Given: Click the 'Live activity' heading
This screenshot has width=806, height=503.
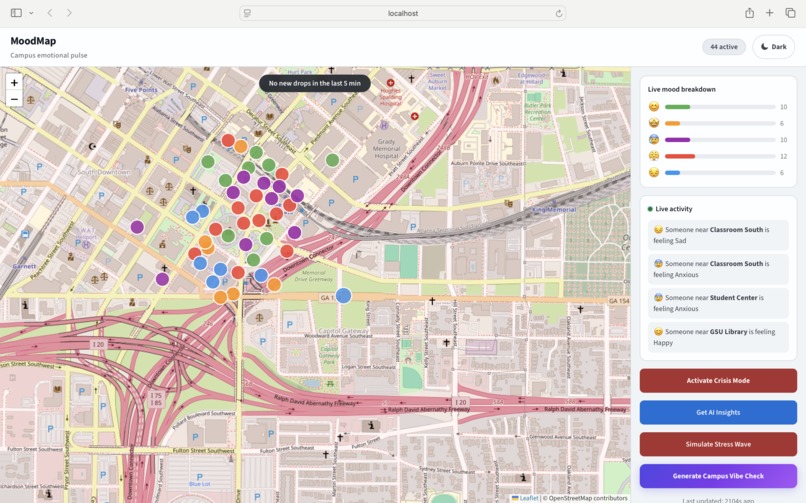Looking at the screenshot, I should [674, 209].
